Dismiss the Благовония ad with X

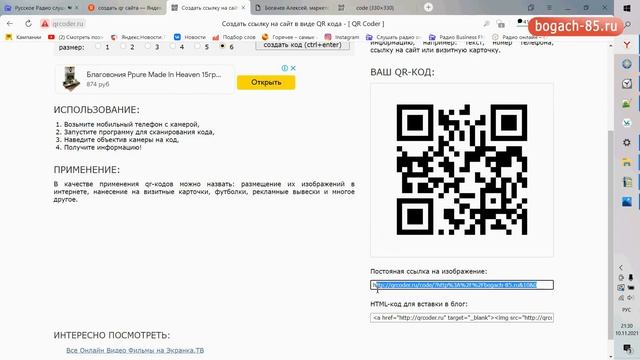[x=293, y=68]
